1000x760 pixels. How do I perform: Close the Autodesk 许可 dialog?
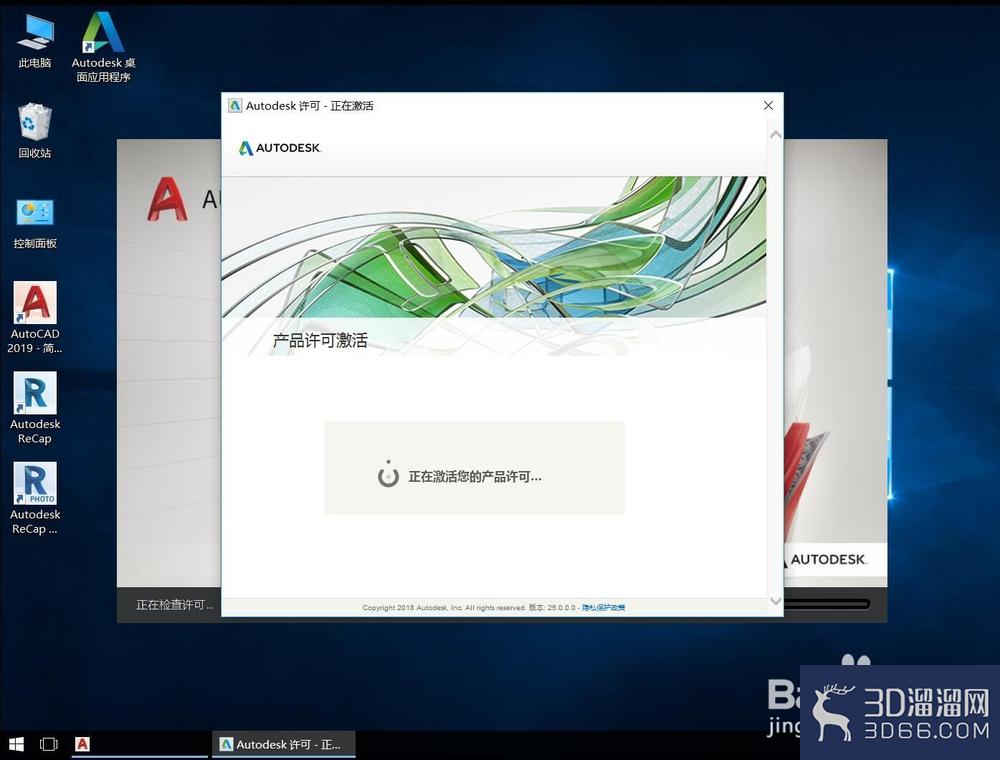pos(768,105)
